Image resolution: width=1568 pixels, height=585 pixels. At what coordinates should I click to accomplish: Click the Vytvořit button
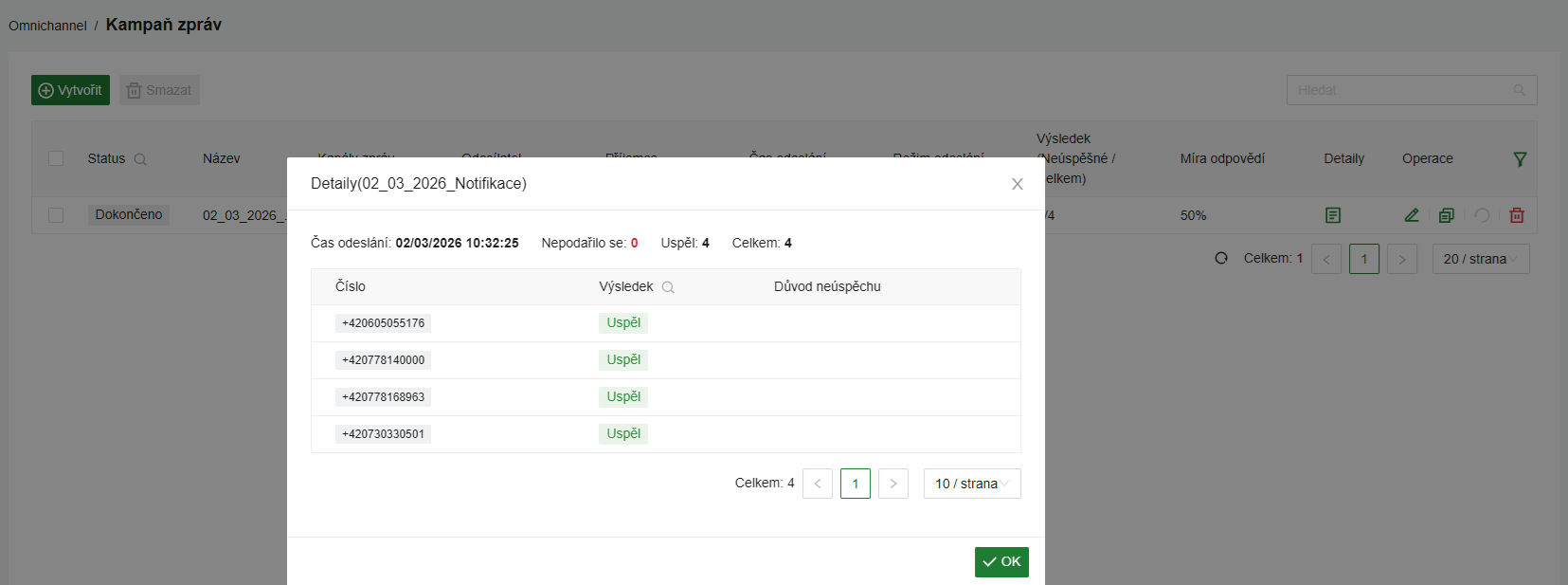point(70,90)
